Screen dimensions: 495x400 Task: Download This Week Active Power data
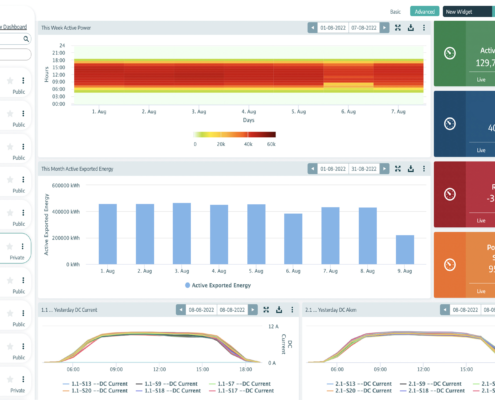click(411, 28)
